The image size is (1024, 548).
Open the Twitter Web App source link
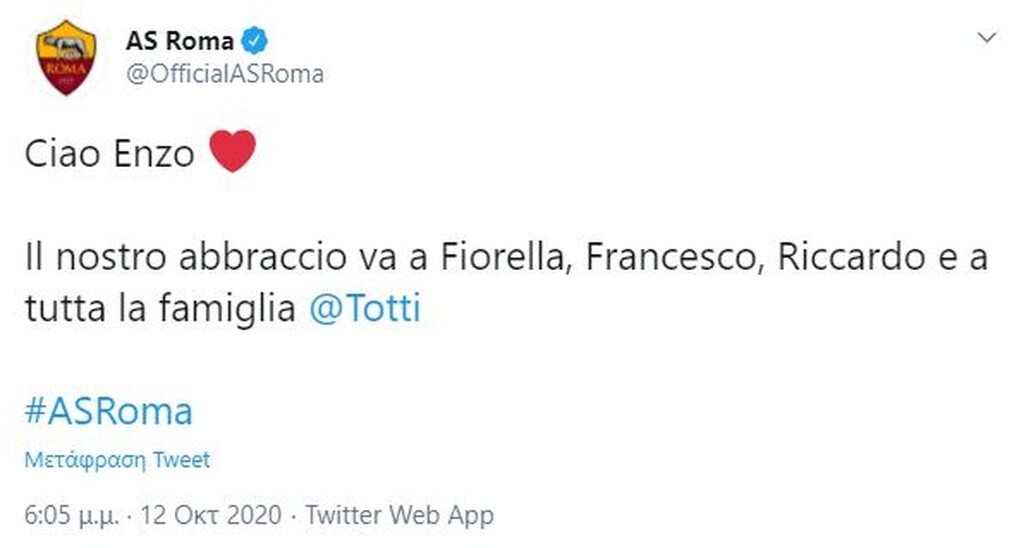(x=400, y=516)
